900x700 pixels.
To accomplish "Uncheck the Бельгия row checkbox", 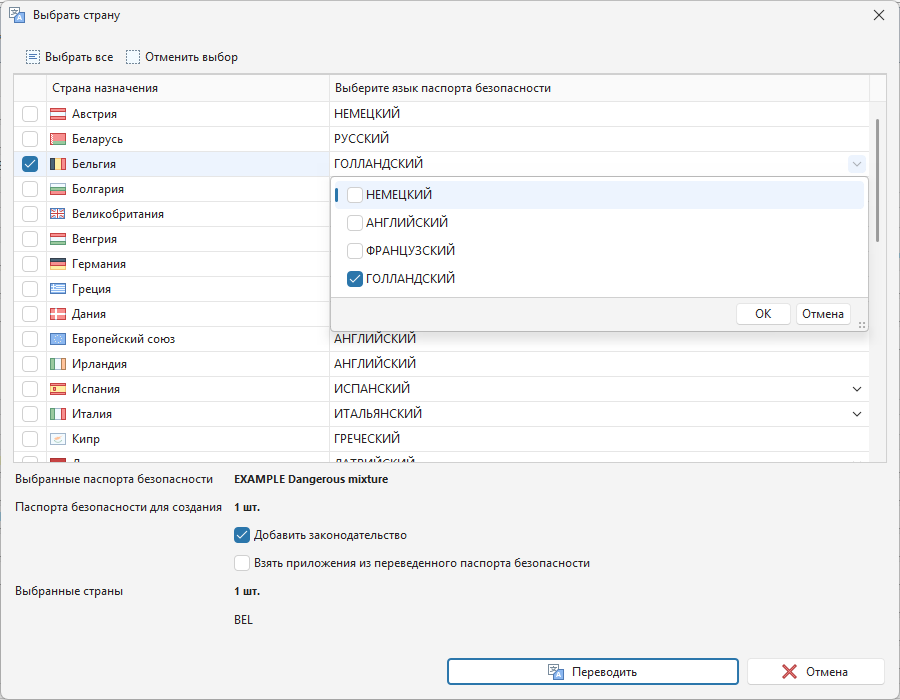I will tap(30, 164).
